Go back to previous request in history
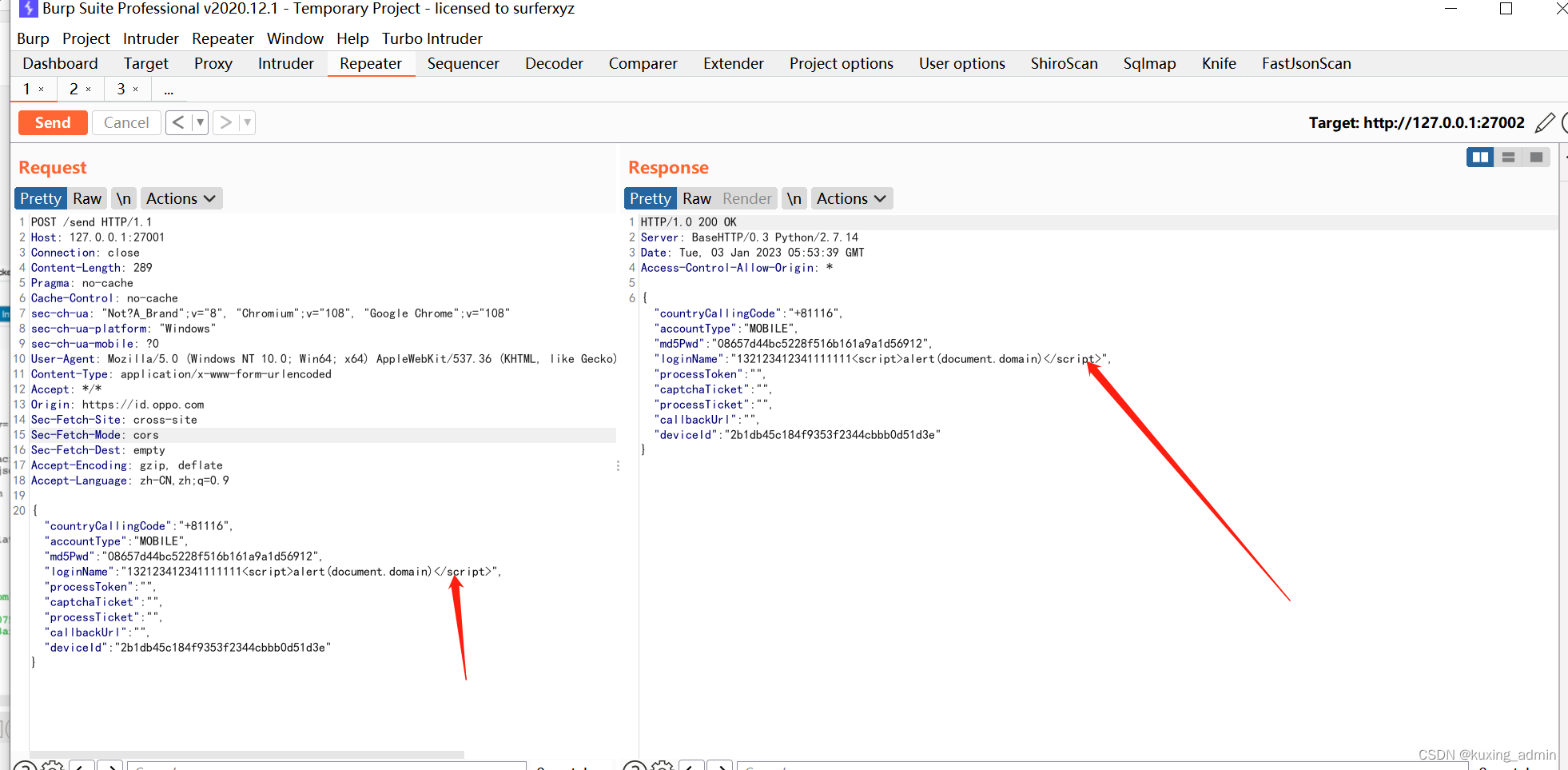Screen dimensions: 1568x770 178,122
